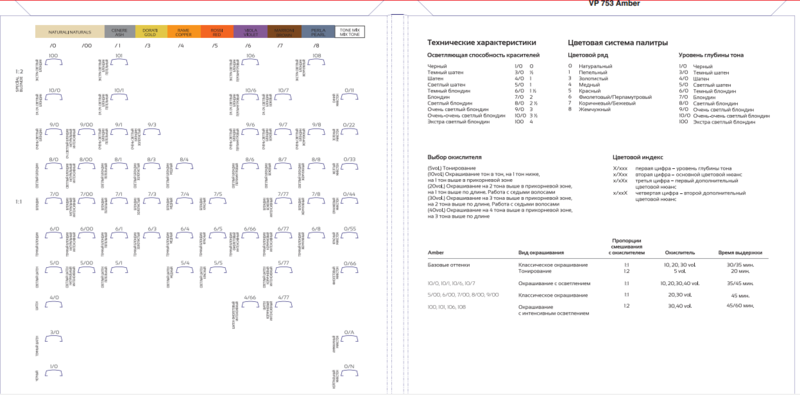
Task: Click the Технические характеристики heading
Action: [x=482, y=43]
